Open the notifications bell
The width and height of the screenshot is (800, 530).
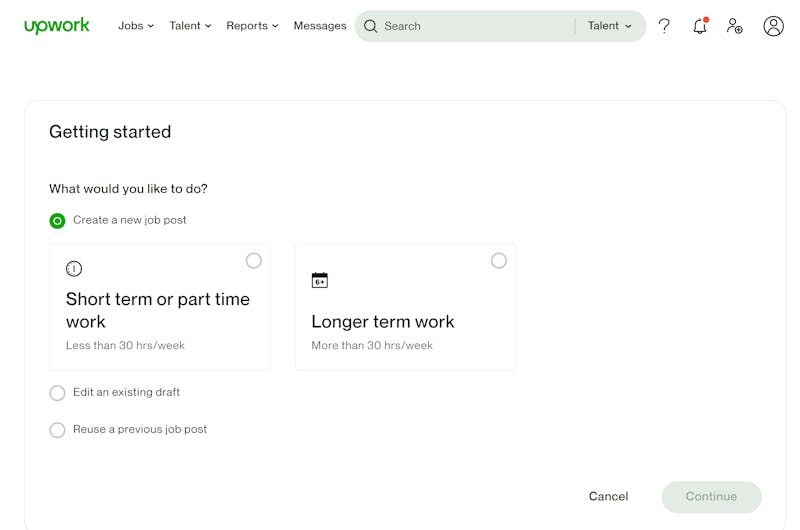click(700, 26)
